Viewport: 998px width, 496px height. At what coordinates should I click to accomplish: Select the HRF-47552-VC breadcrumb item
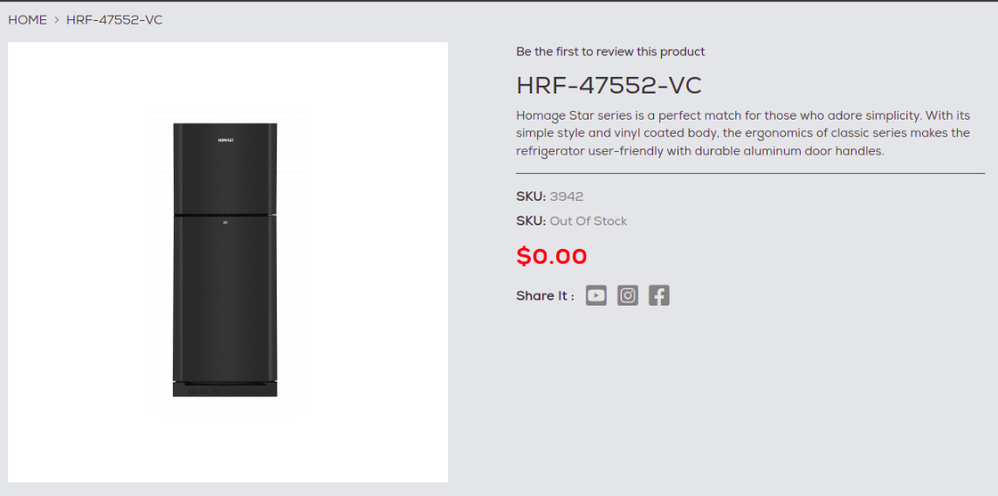pos(115,20)
